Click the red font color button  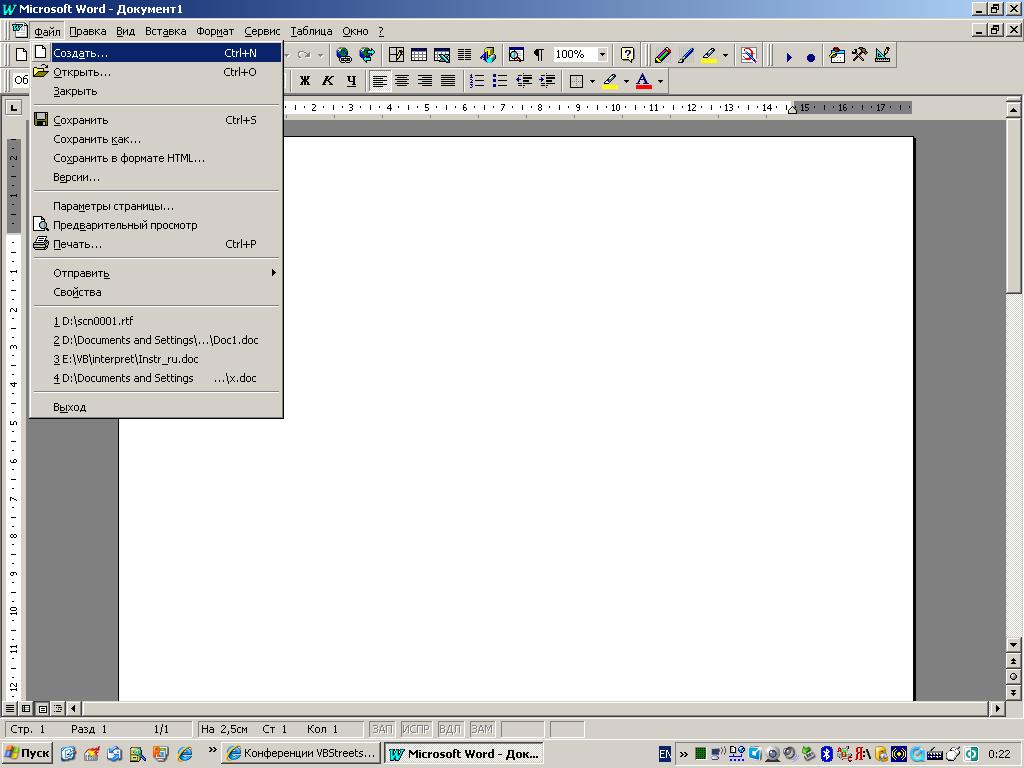pyautogui.click(x=643, y=82)
